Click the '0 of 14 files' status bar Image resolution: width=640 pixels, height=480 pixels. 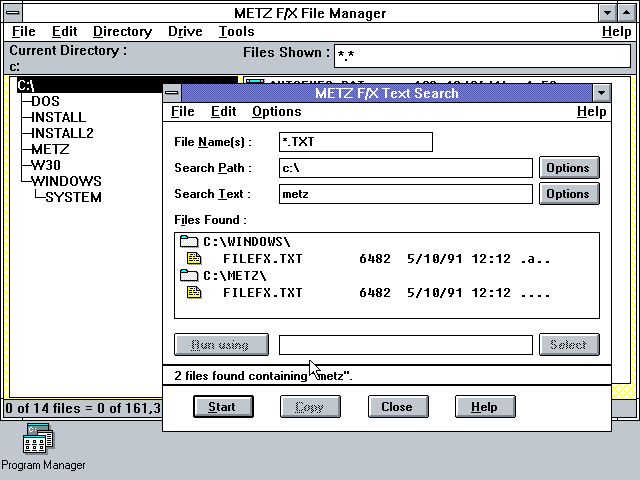[x=83, y=408]
